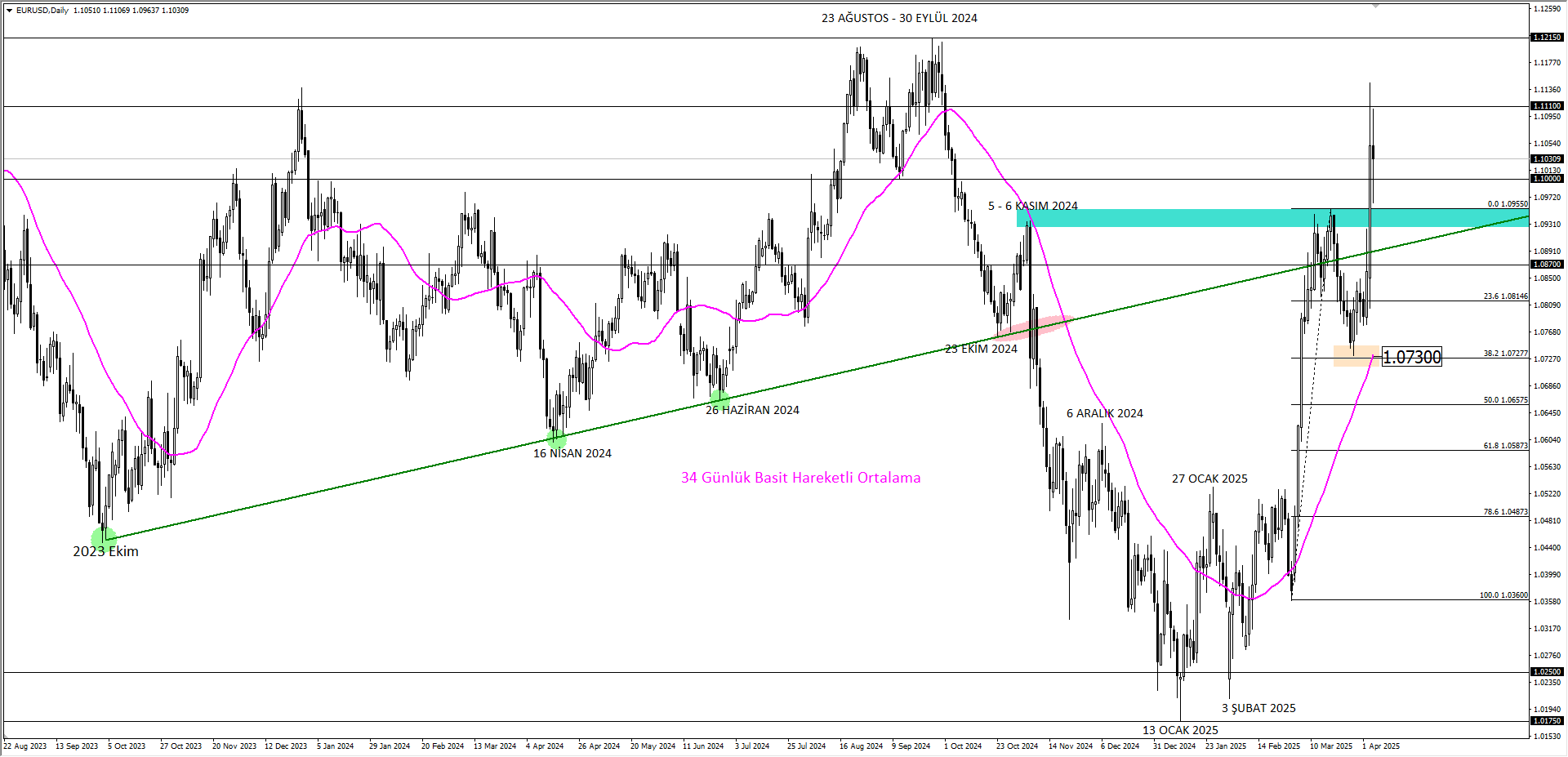Select the '3 ŞUBAT 2025' annotation
The image size is (1568, 757).
coord(1258,708)
